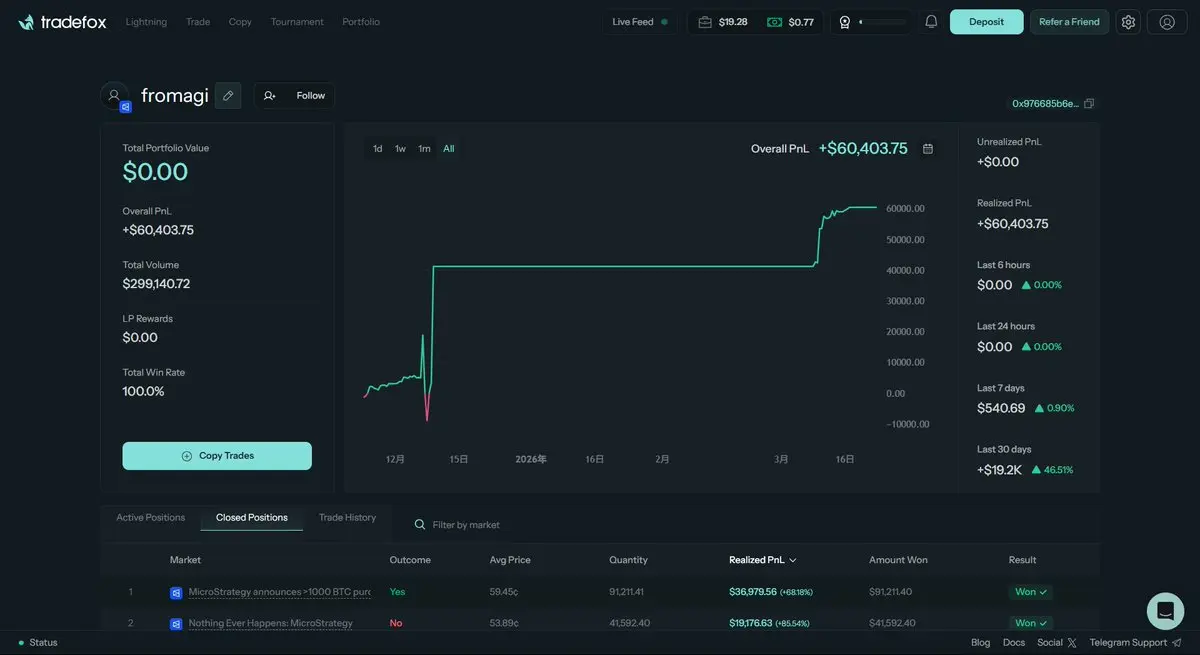Viewport: 1200px width, 655px height.
Task: Copy the wallet address 0x976685b6e
Action: (x=1089, y=103)
